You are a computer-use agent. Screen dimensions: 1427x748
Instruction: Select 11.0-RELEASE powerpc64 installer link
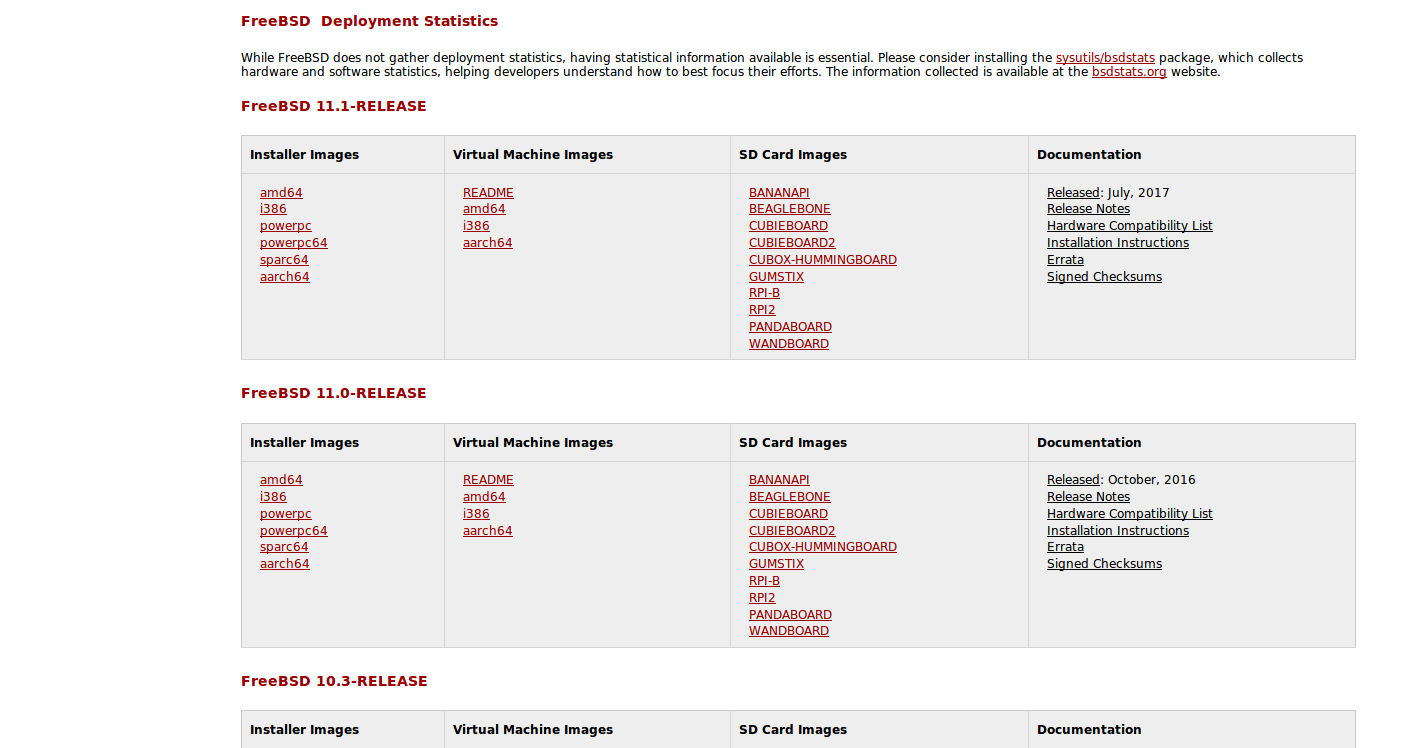pyautogui.click(x=294, y=531)
